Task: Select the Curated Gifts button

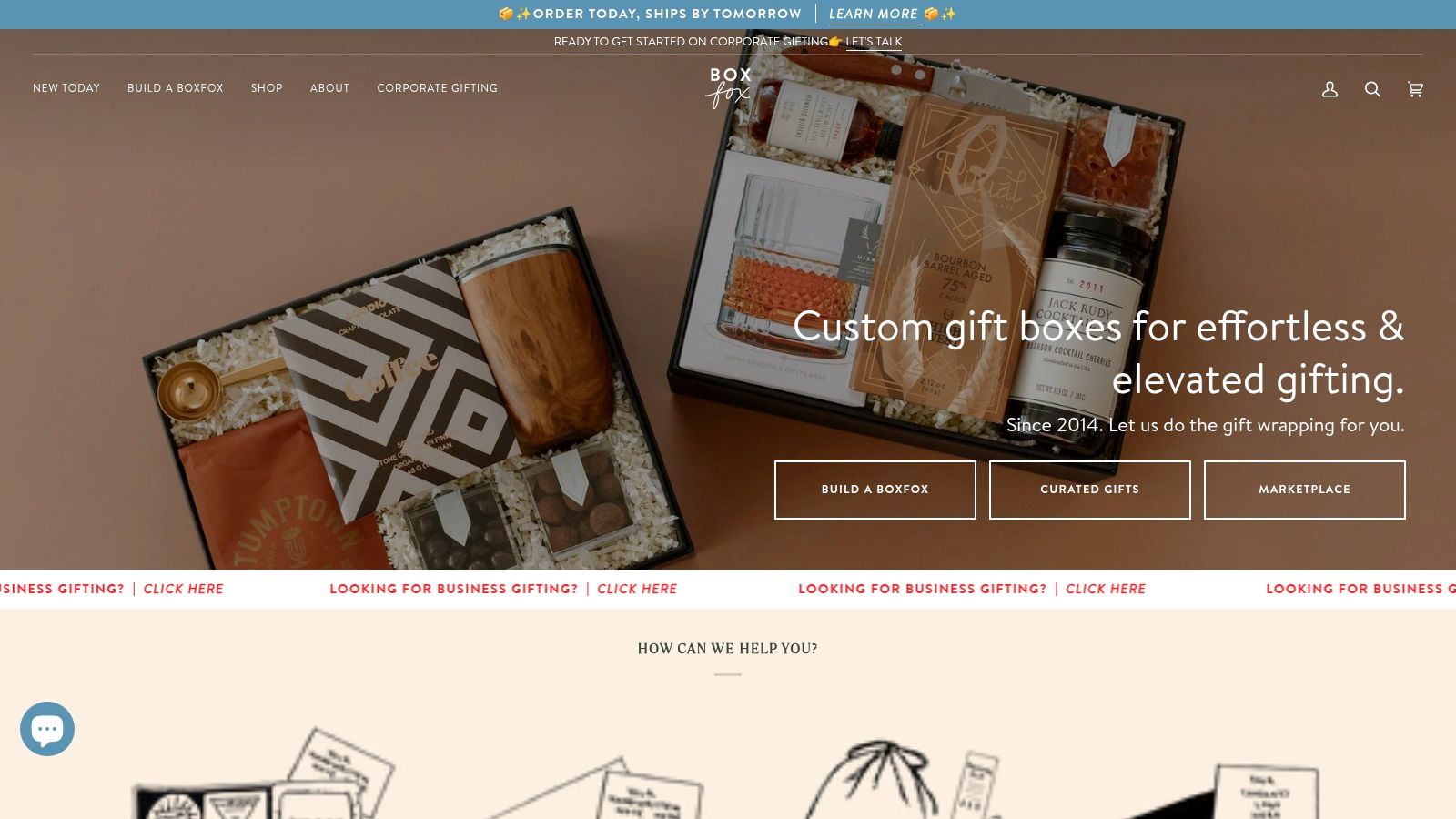Action: coord(1090,490)
